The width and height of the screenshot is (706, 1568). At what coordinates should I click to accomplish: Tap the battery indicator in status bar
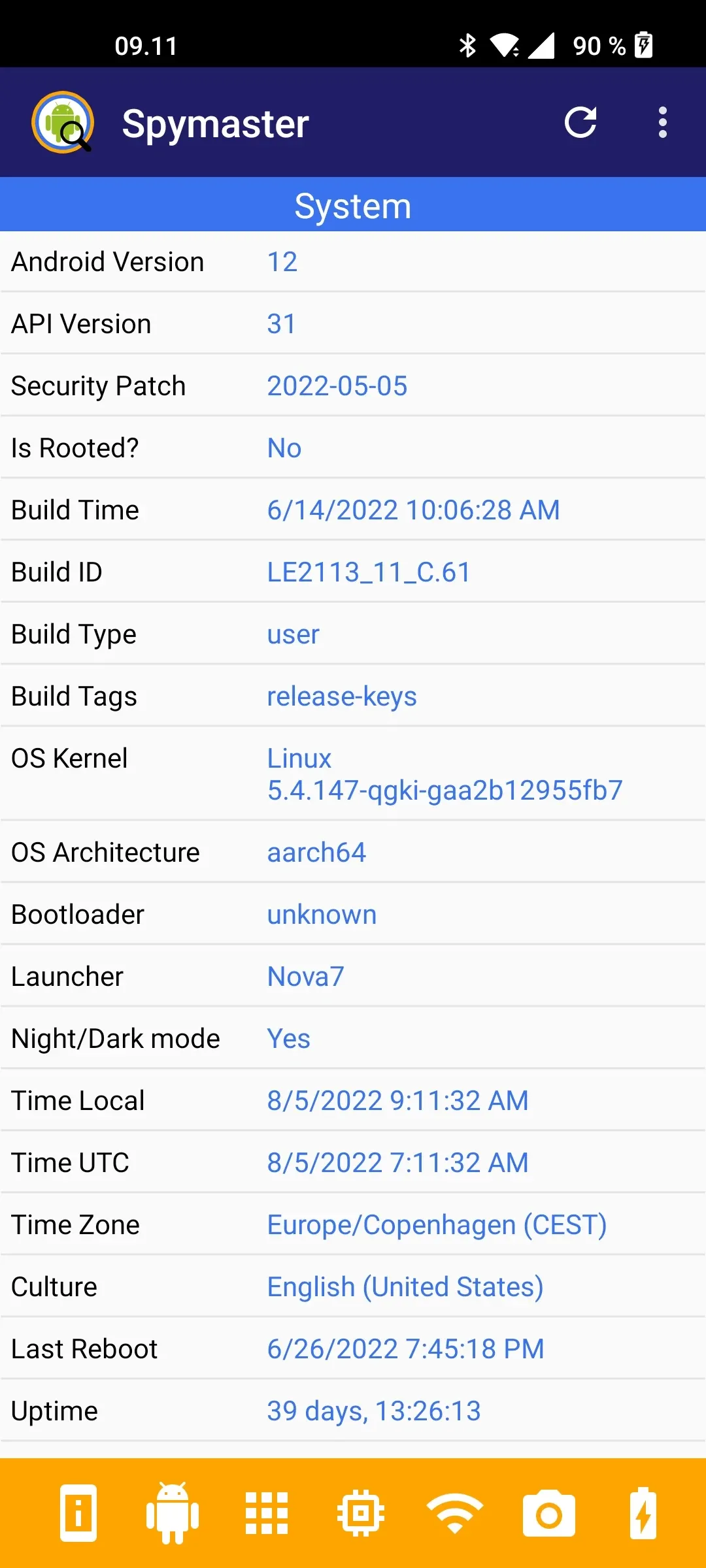[644, 45]
